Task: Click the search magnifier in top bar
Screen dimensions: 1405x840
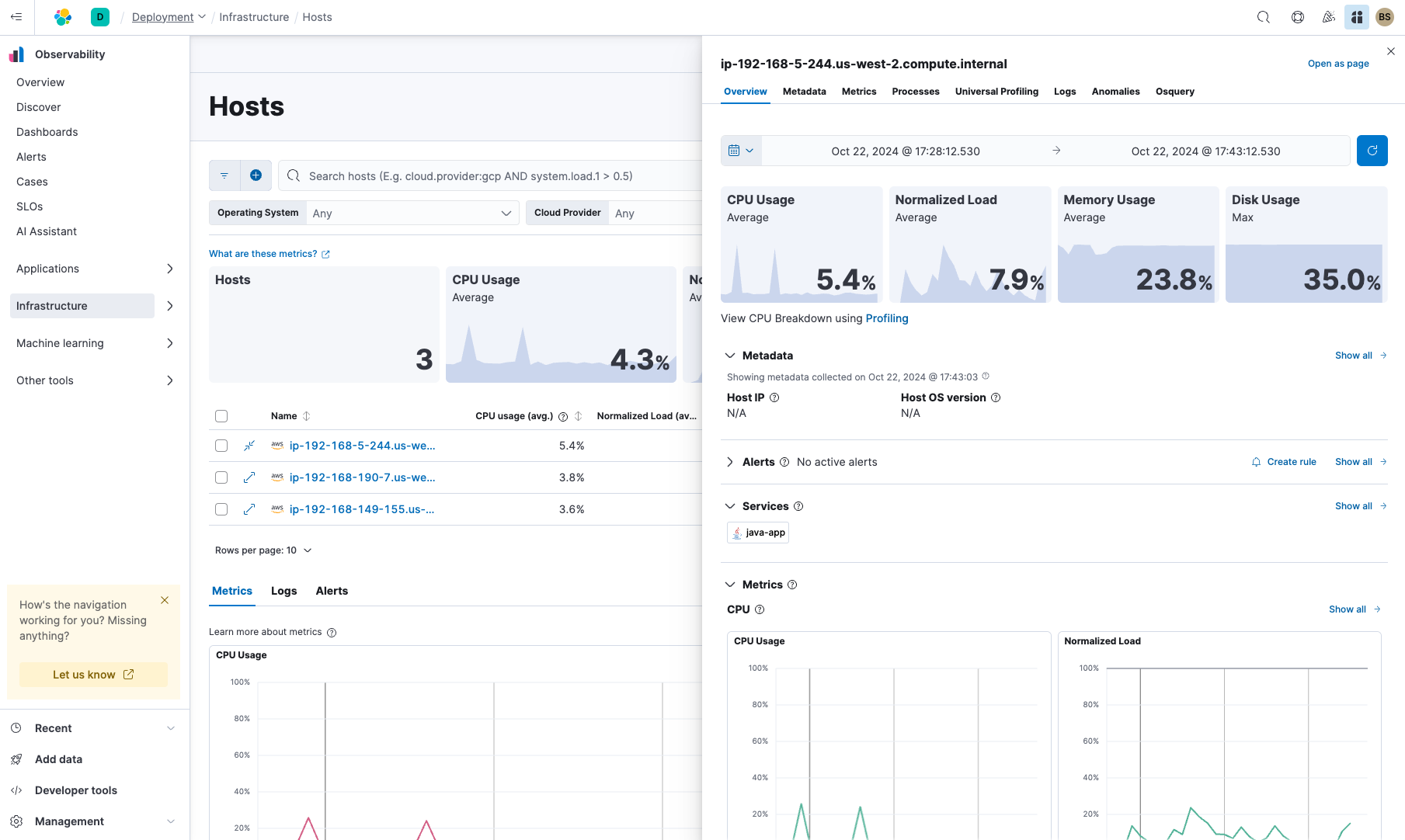Action: coord(1264,17)
